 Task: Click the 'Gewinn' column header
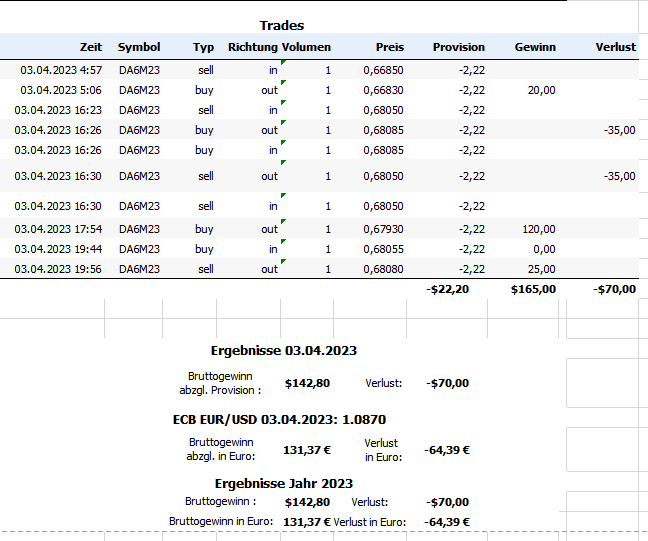[535, 47]
